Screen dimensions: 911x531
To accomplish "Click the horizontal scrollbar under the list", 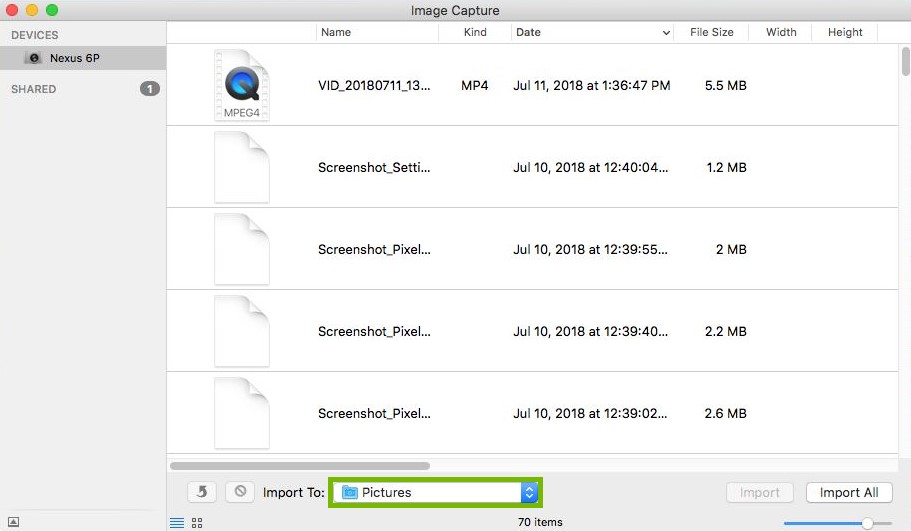I will tap(300, 466).
